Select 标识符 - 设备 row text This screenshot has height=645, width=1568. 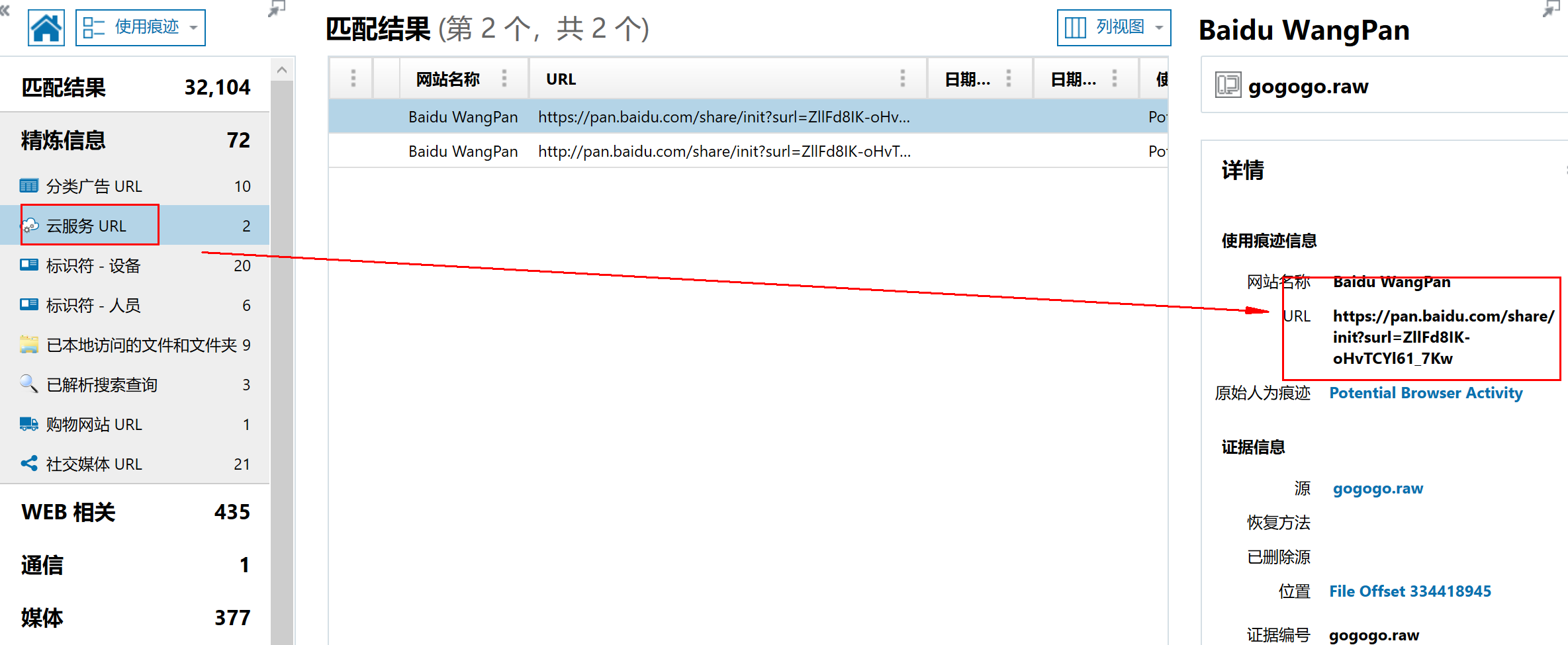[93, 266]
